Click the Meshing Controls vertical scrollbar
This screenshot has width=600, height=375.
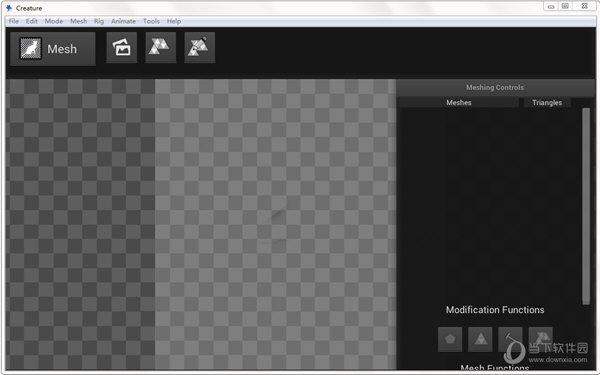pos(586,206)
